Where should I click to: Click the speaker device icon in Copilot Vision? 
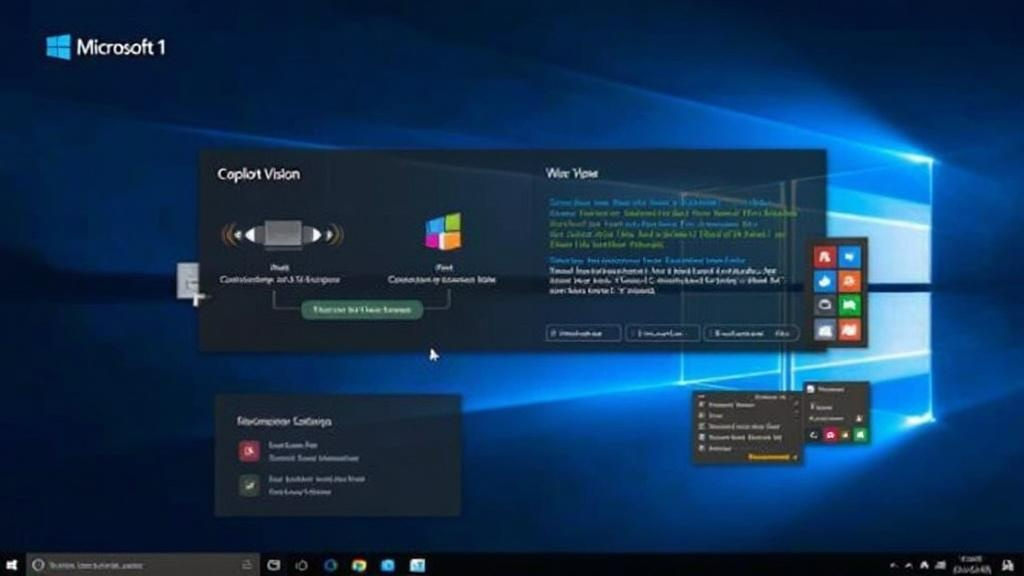283,234
